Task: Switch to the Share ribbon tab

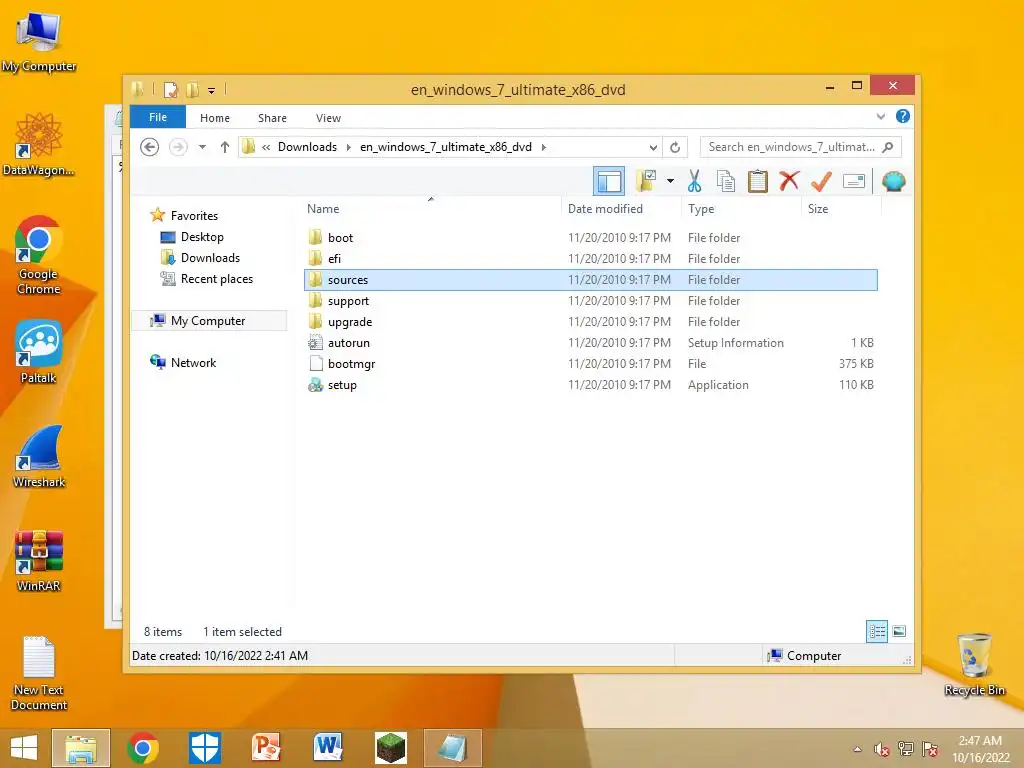Action: 272,118
